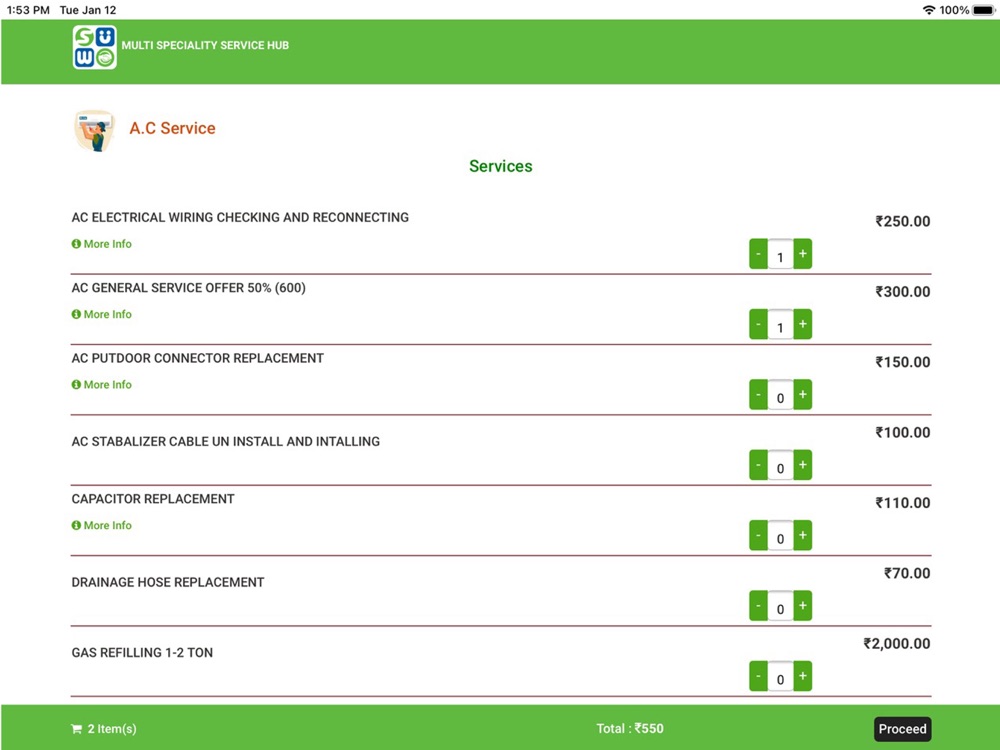The width and height of the screenshot is (1000, 750).
Task: Open More Info for AC General Service Offer
Action: pos(101,314)
